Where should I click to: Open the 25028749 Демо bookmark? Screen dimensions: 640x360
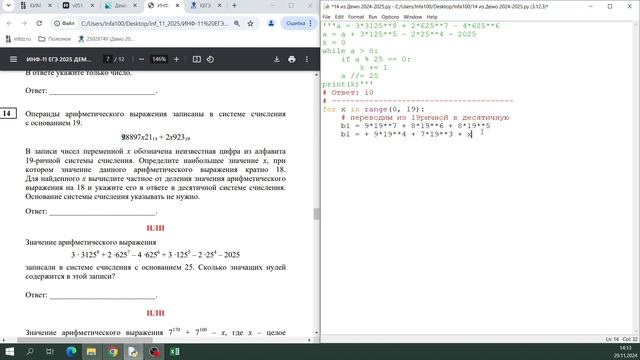[x=106, y=39]
